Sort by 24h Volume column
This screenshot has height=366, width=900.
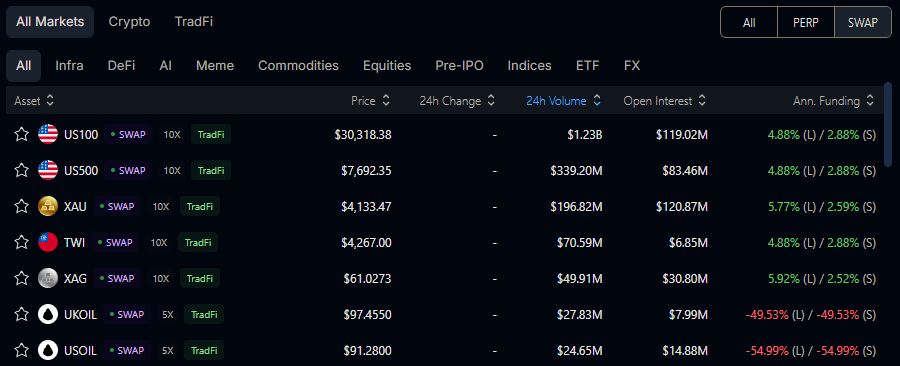point(564,100)
